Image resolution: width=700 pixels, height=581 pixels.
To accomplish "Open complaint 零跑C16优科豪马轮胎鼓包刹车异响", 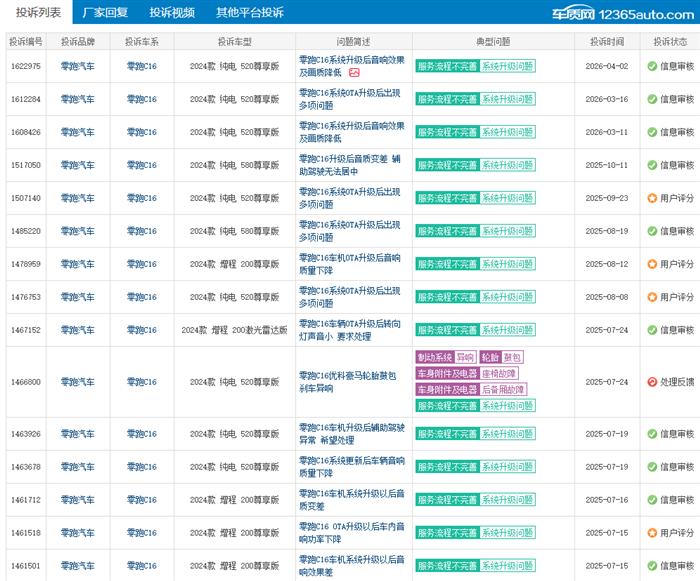I will pos(347,382).
